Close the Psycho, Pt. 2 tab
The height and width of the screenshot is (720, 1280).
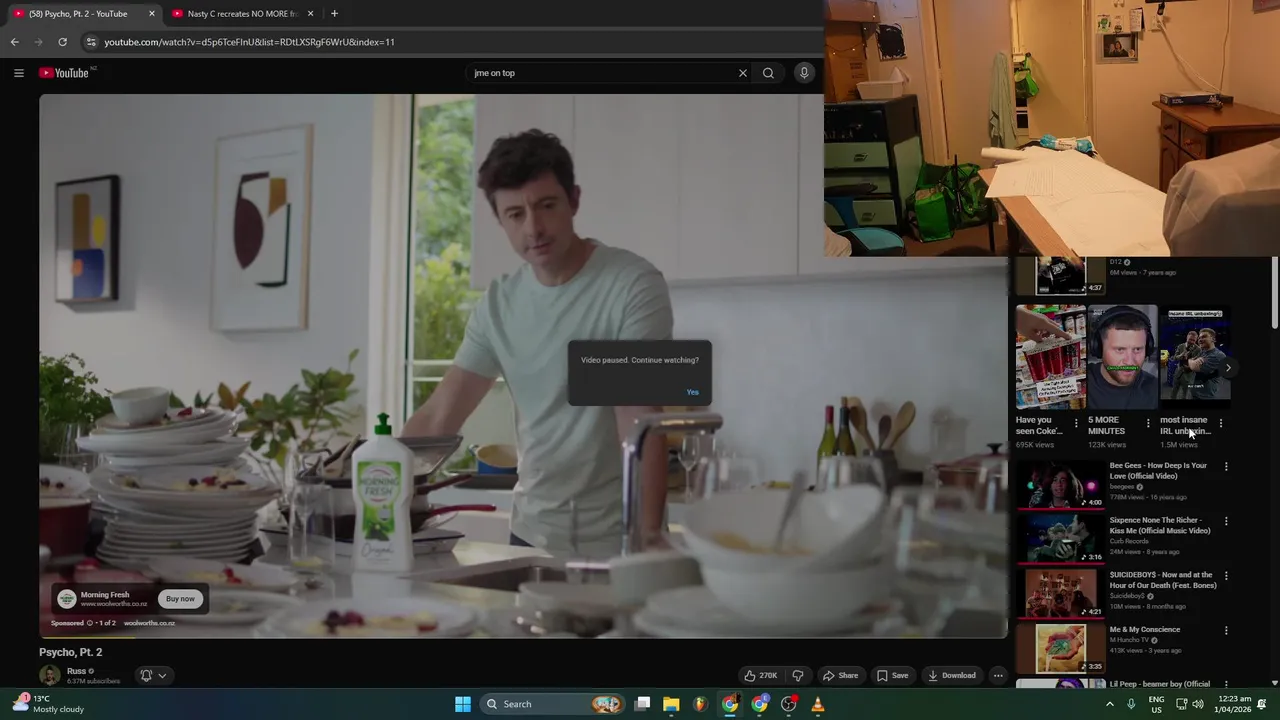tap(152, 14)
